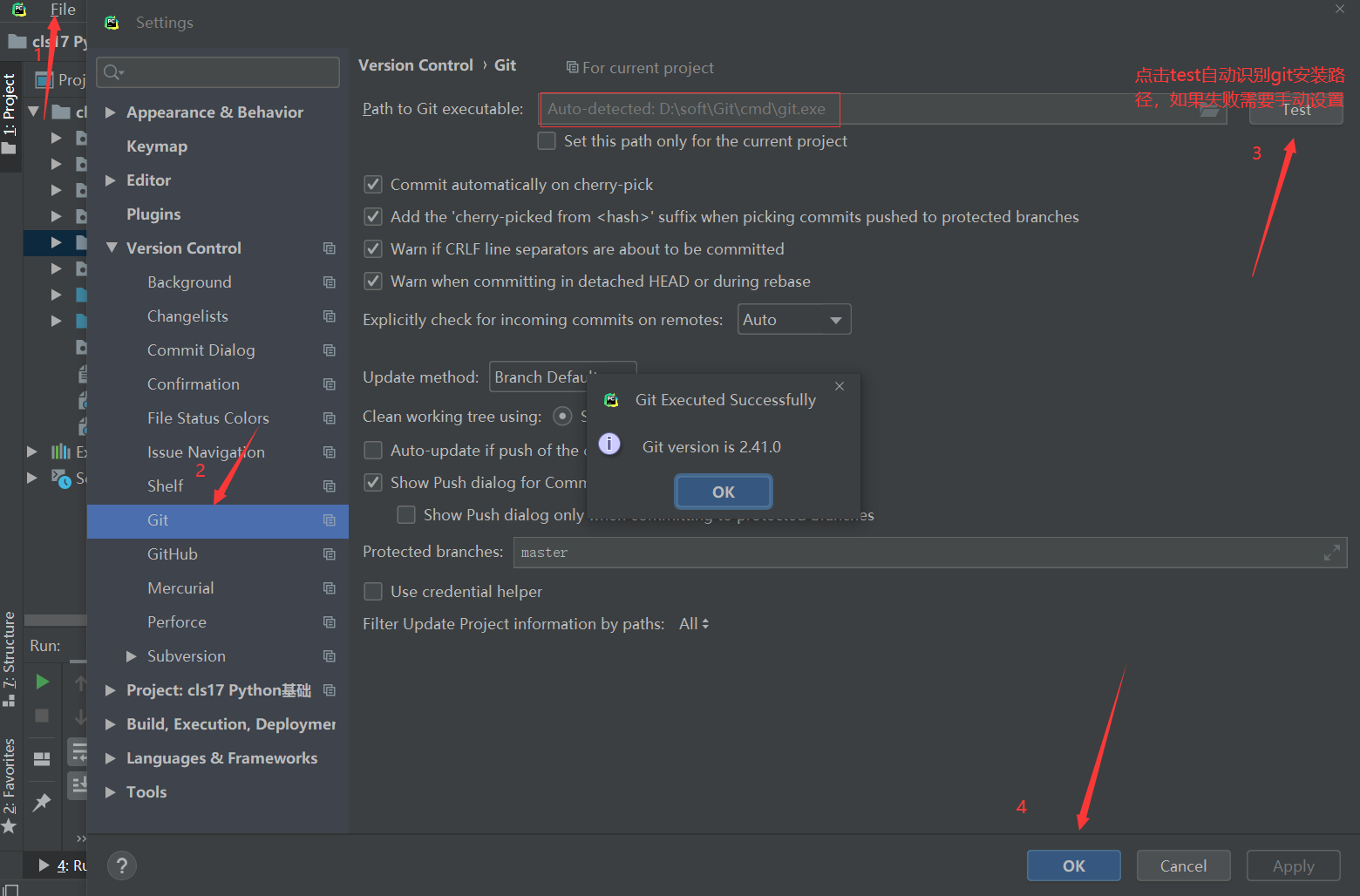Toggle the cherry-picked from hash suffix checkbox
Image resolution: width=1360 pixels, height=896 pixels.
373,217
